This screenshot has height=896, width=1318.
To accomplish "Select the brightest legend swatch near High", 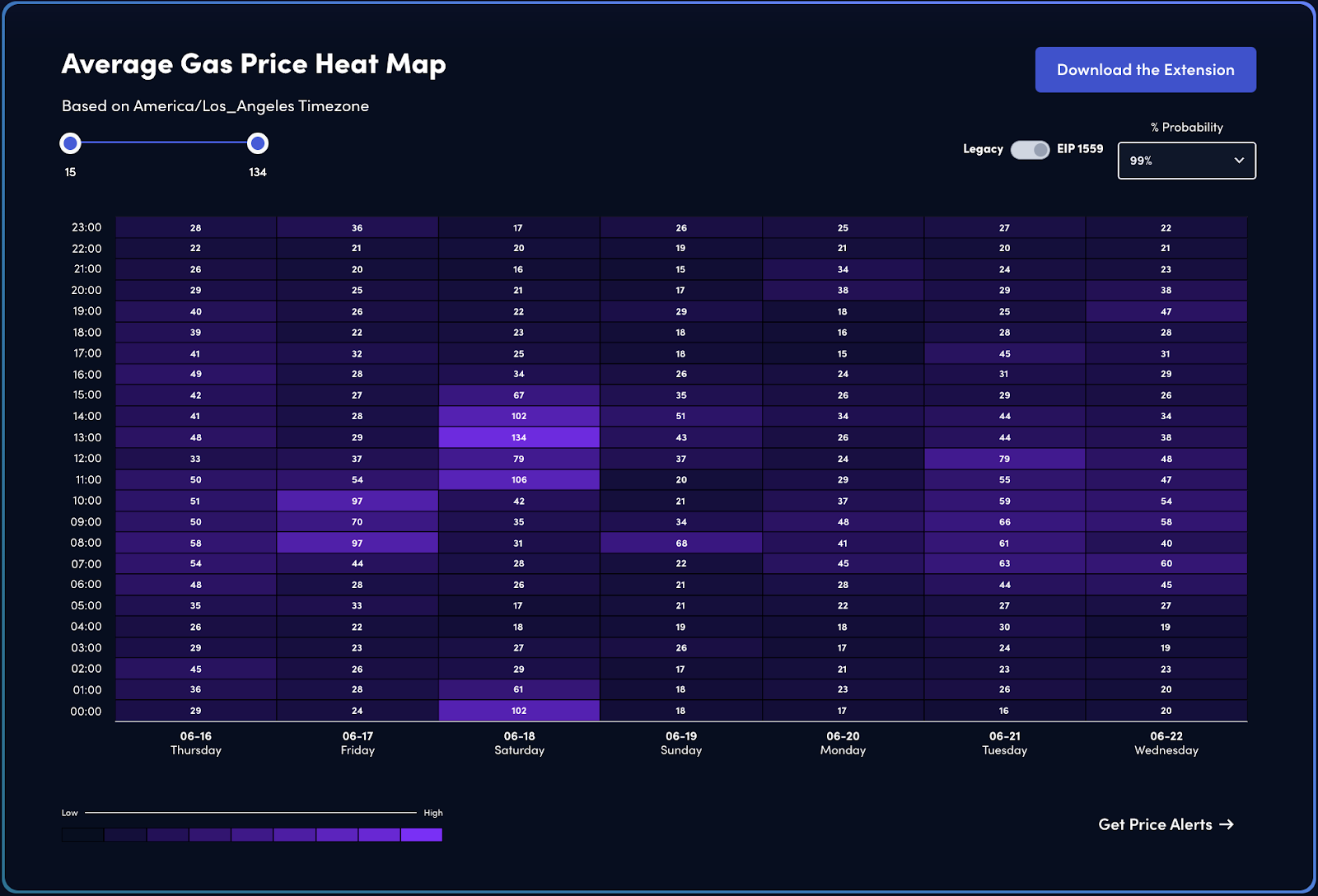I will tap(422, 834).
